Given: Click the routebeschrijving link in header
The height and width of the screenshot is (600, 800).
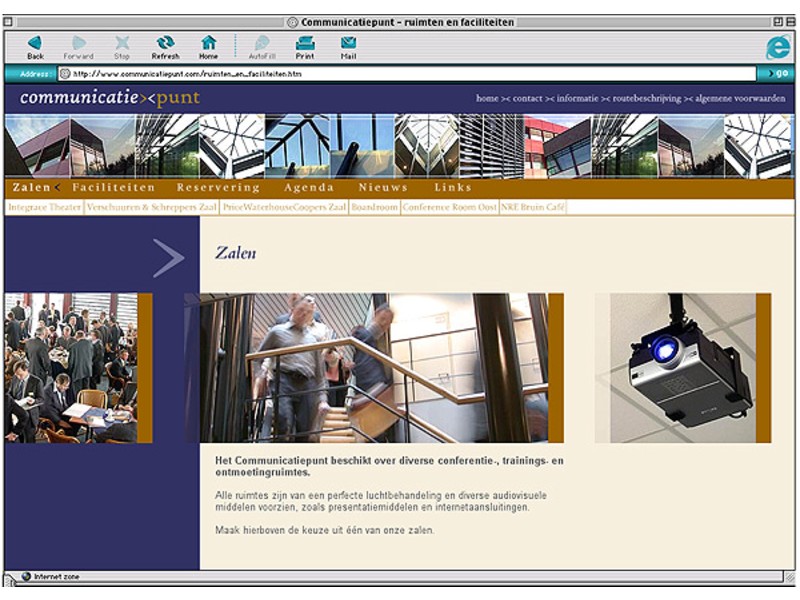Looking at the screenshot, I should [646, 99].
